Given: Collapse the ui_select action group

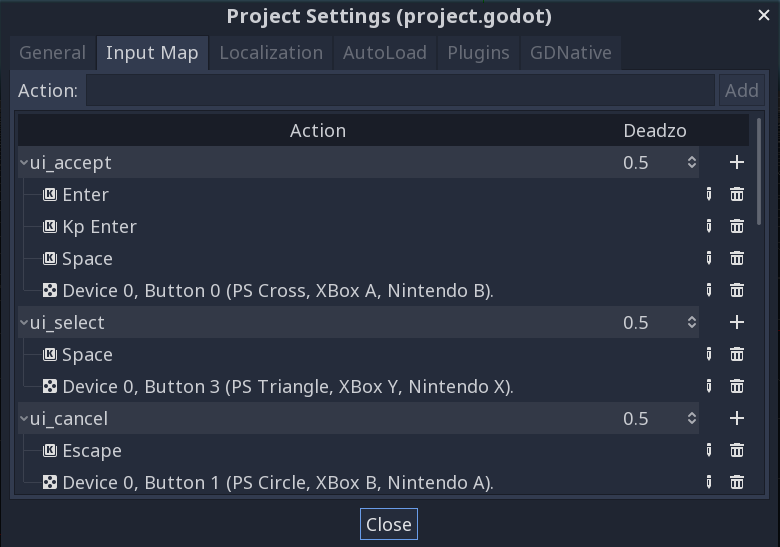Looking at the screenshot, I should pos(24,322).
